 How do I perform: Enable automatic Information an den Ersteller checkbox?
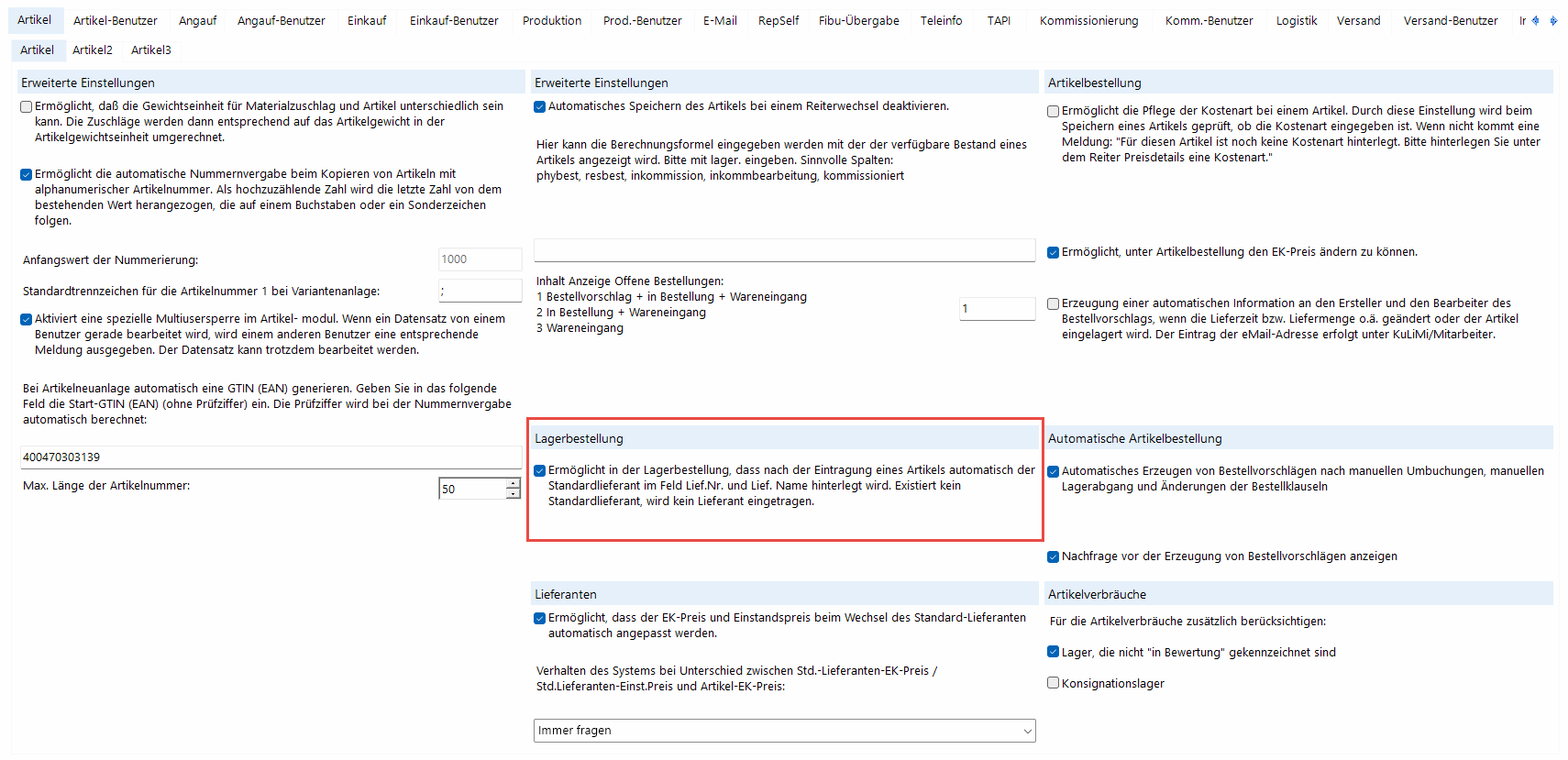pyautogui.click(x=1054, y=303)
